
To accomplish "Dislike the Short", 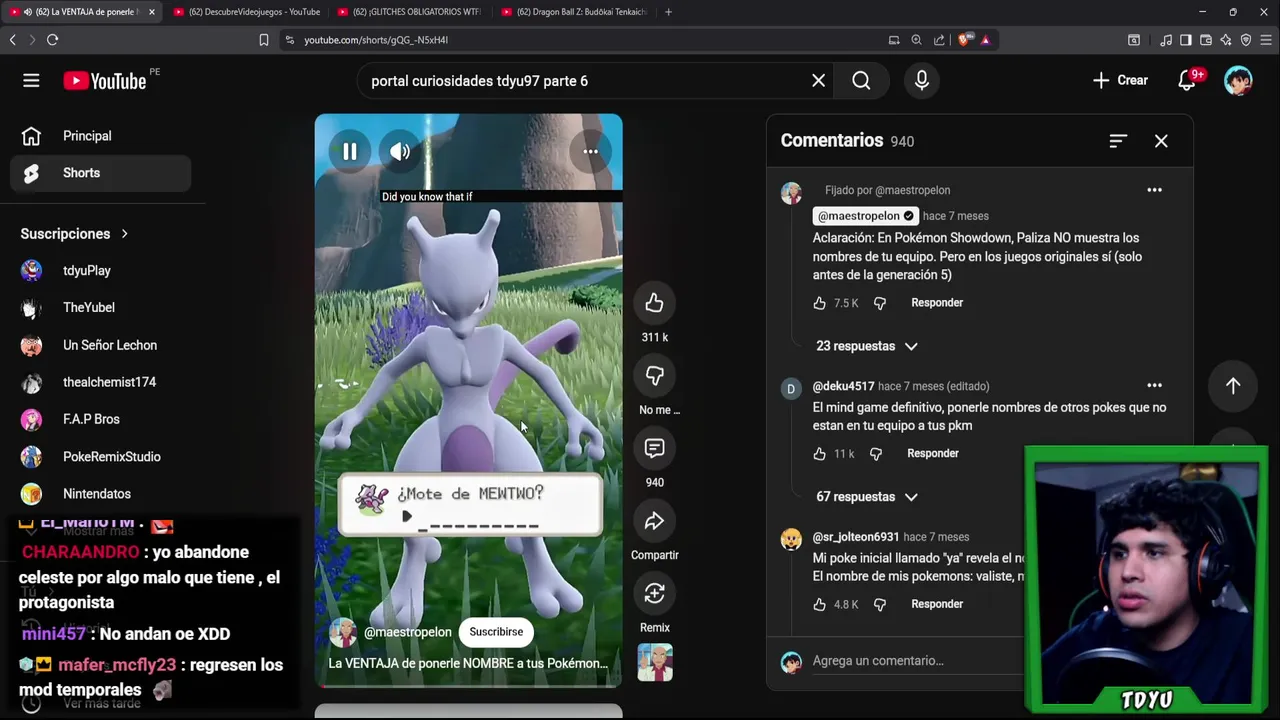I will 654,376.
